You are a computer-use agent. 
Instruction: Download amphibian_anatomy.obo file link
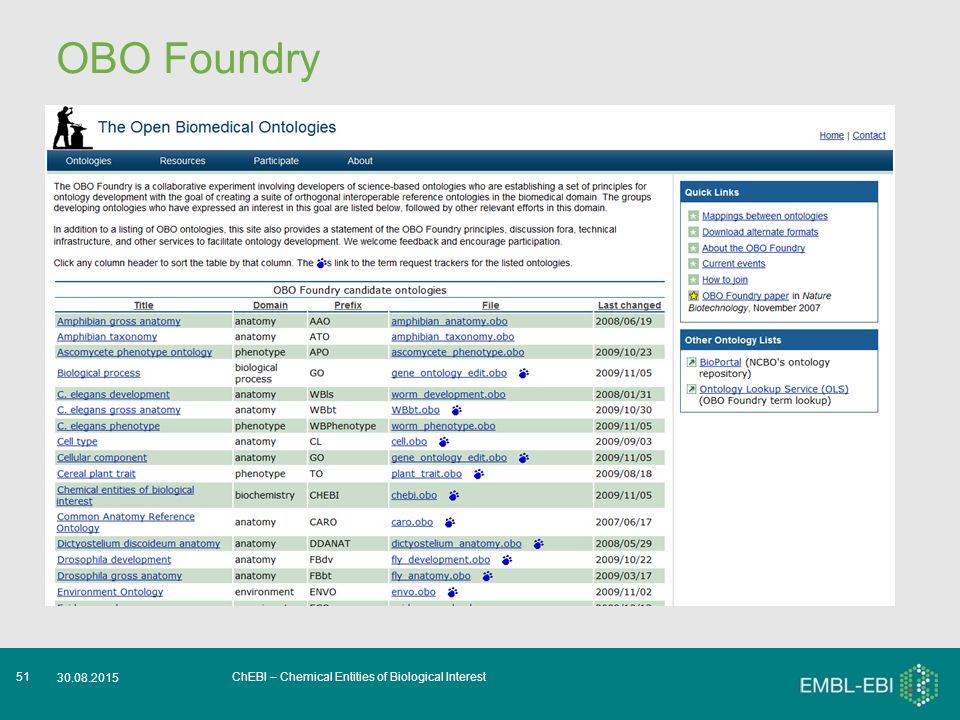point(449,321)
